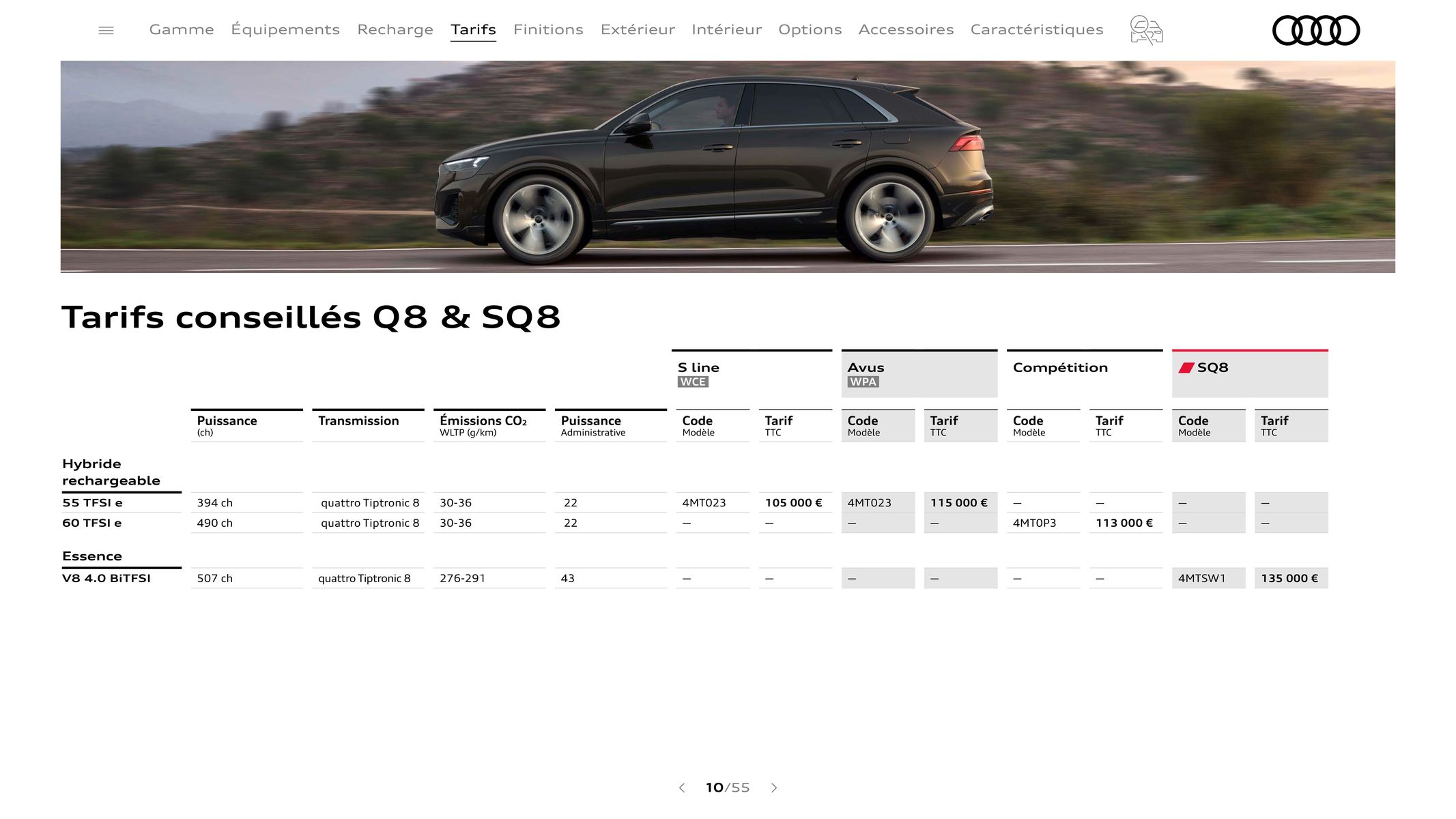The image size is (1456, 819).
Task: Click the 490 ch power value
Action: [214, 523]
